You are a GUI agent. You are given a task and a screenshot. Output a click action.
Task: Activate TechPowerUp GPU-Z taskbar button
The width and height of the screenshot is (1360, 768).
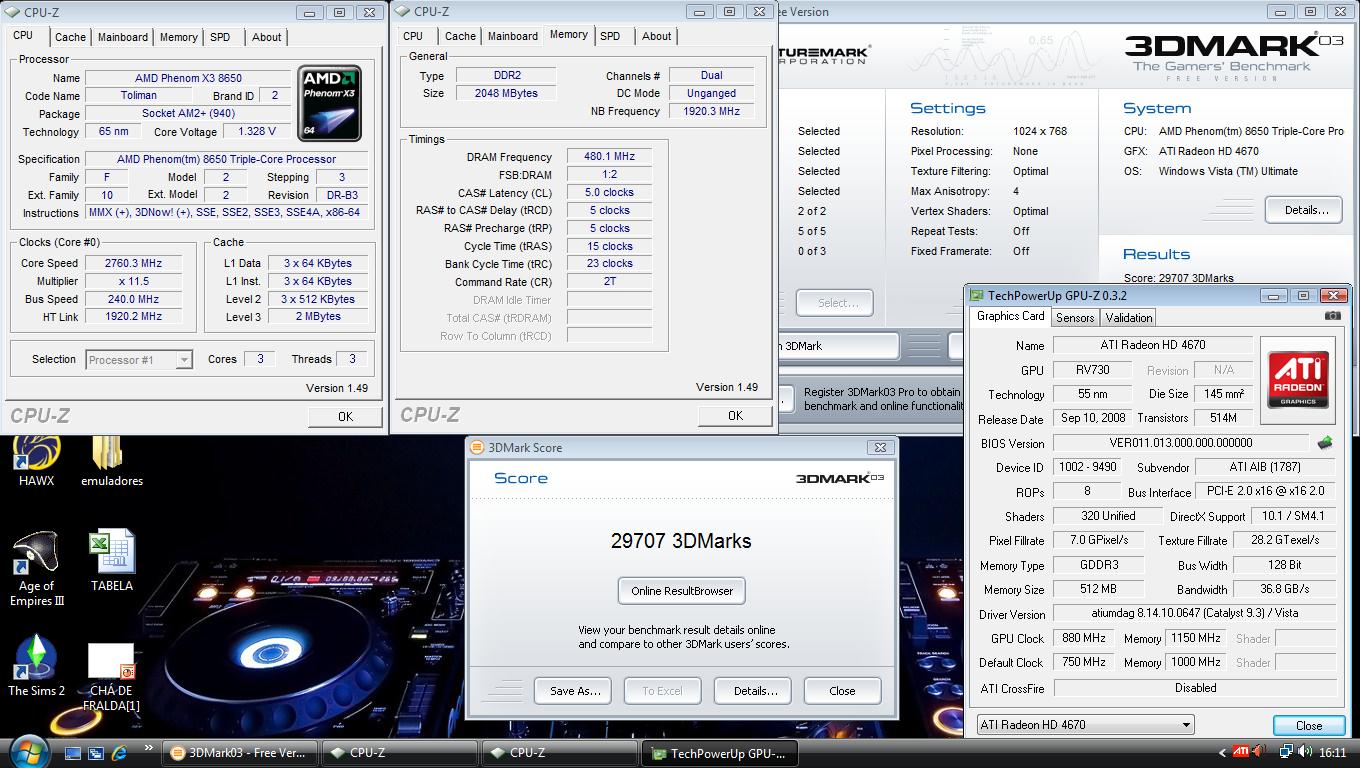tap(719, 753)
